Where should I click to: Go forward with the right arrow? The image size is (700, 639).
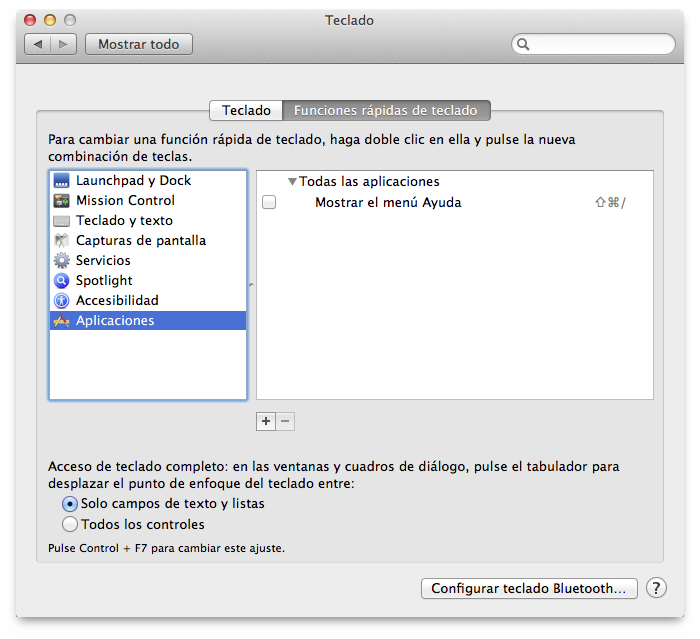(63, 44)
